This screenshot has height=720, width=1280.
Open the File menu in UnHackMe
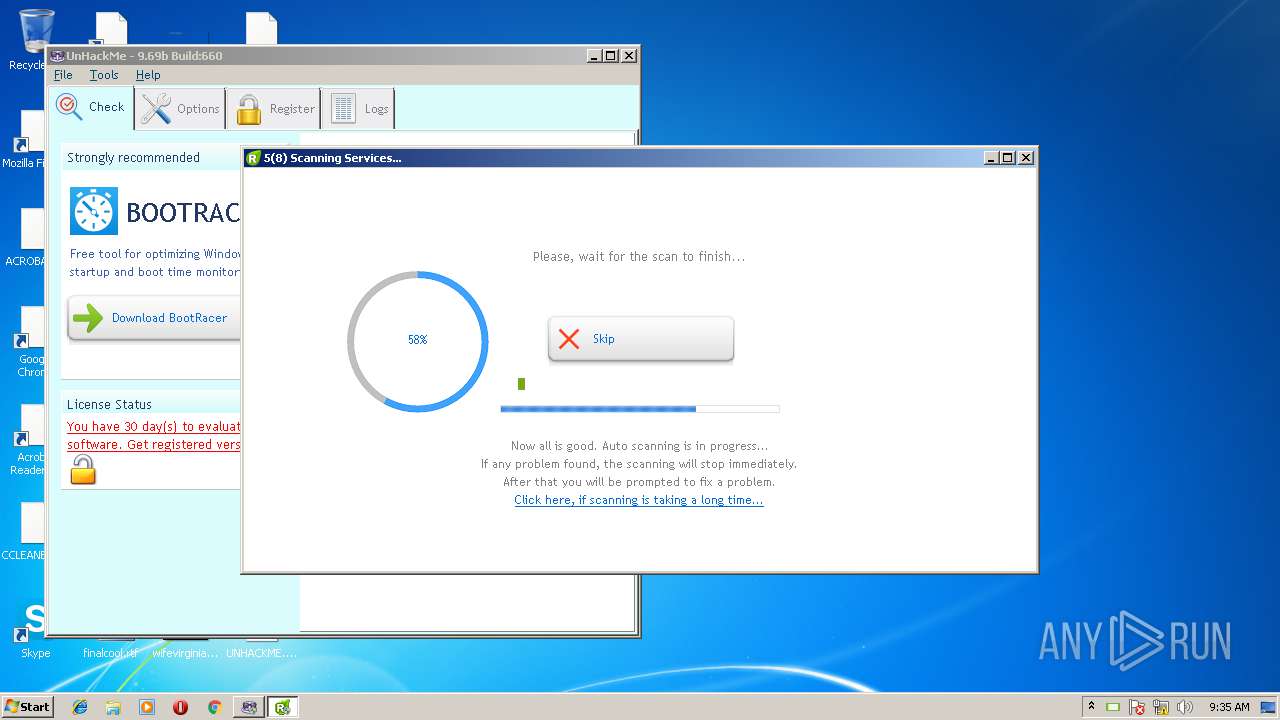63,75
